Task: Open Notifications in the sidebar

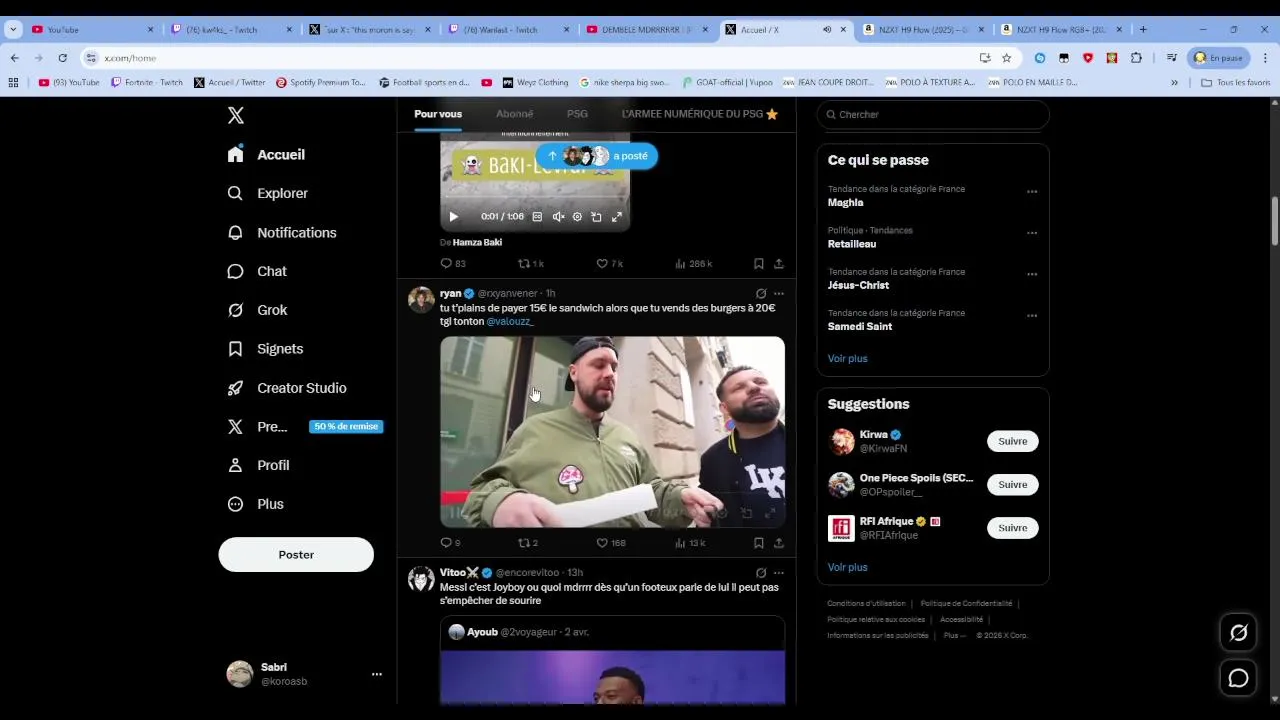Action: (282, 232)
